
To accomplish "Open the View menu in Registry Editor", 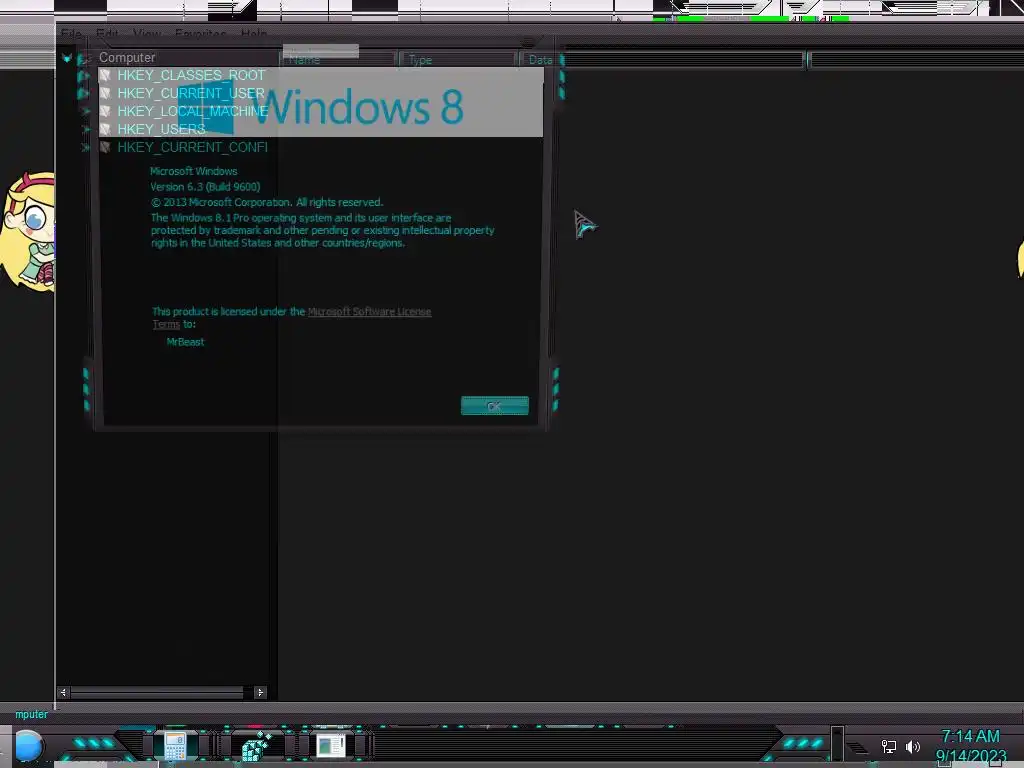I will pos(146,33).
